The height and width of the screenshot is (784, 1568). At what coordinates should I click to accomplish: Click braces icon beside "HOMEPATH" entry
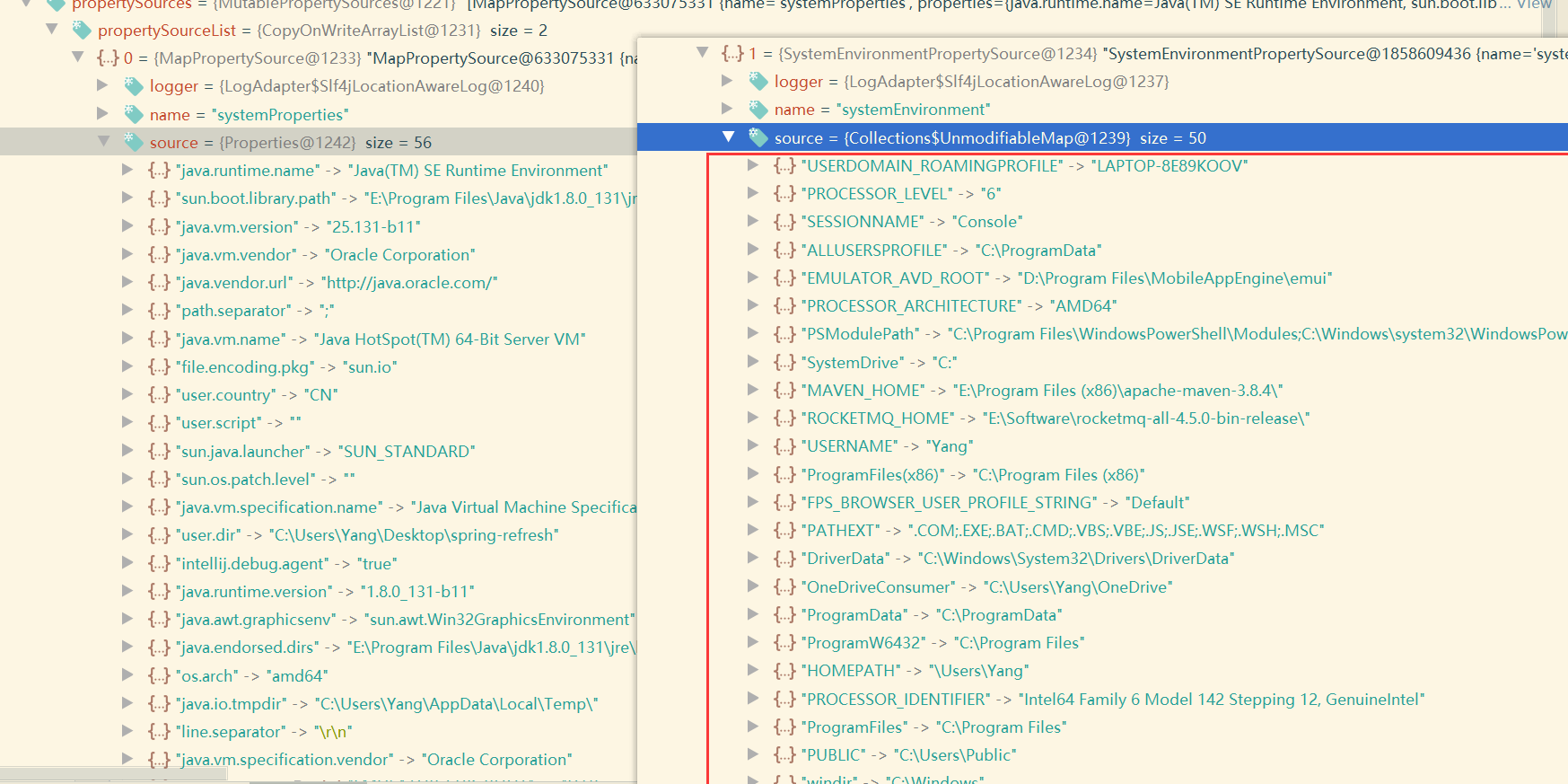[784, 671]
